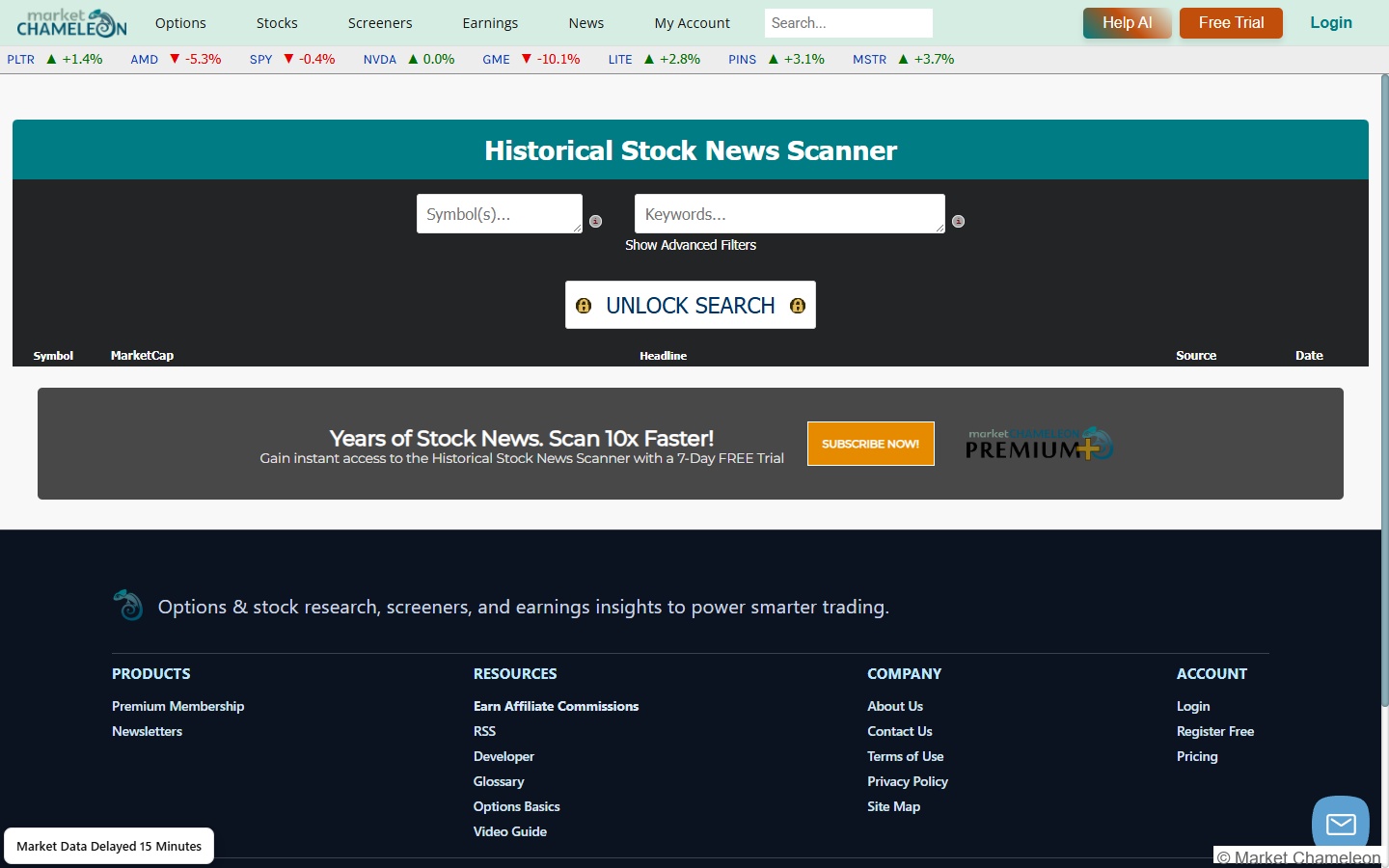Open Pricing footer link
1389x868 pixels.
pos(1197,756)
